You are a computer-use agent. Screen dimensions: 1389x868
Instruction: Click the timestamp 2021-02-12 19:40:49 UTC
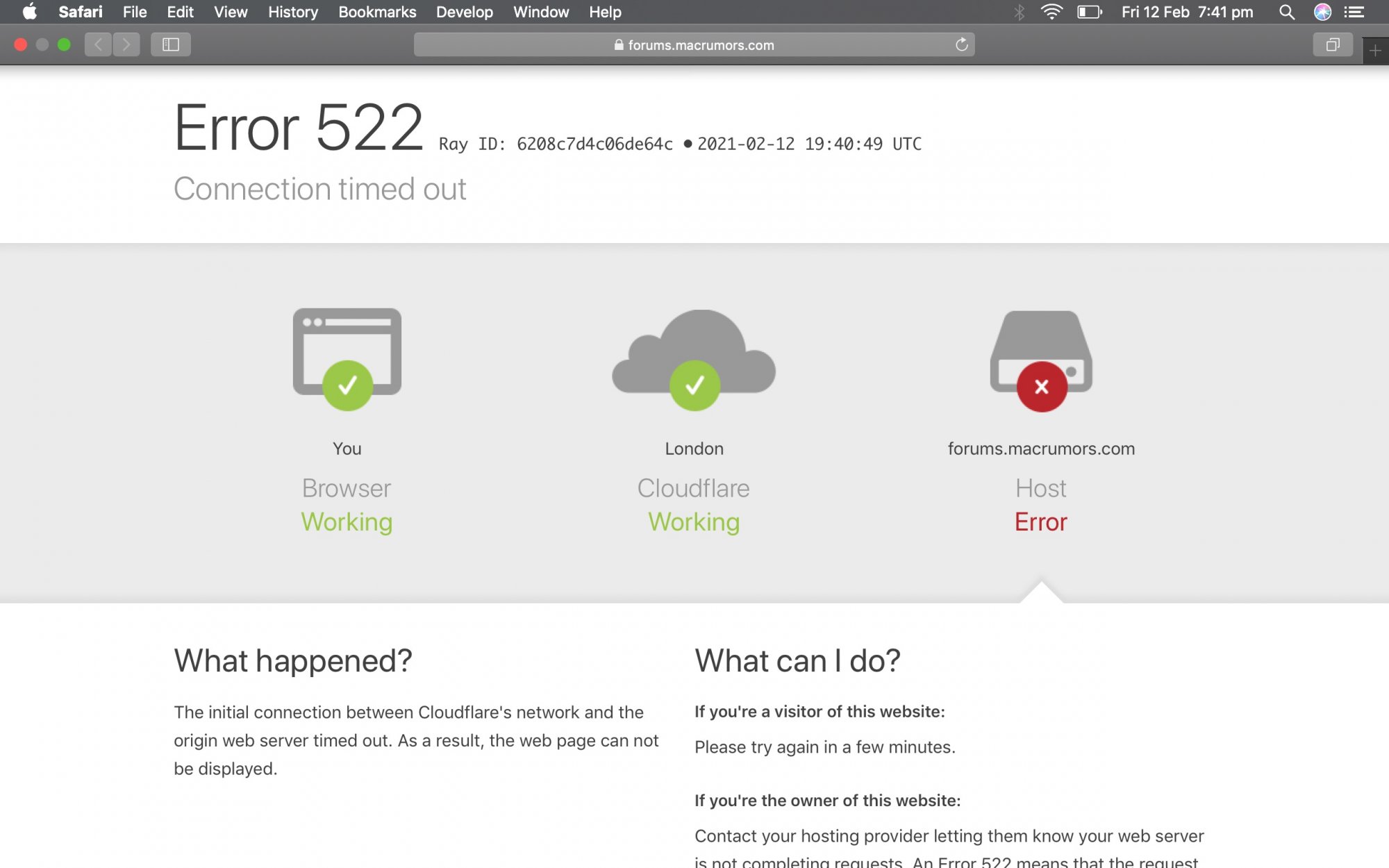(x=809, y=144)
